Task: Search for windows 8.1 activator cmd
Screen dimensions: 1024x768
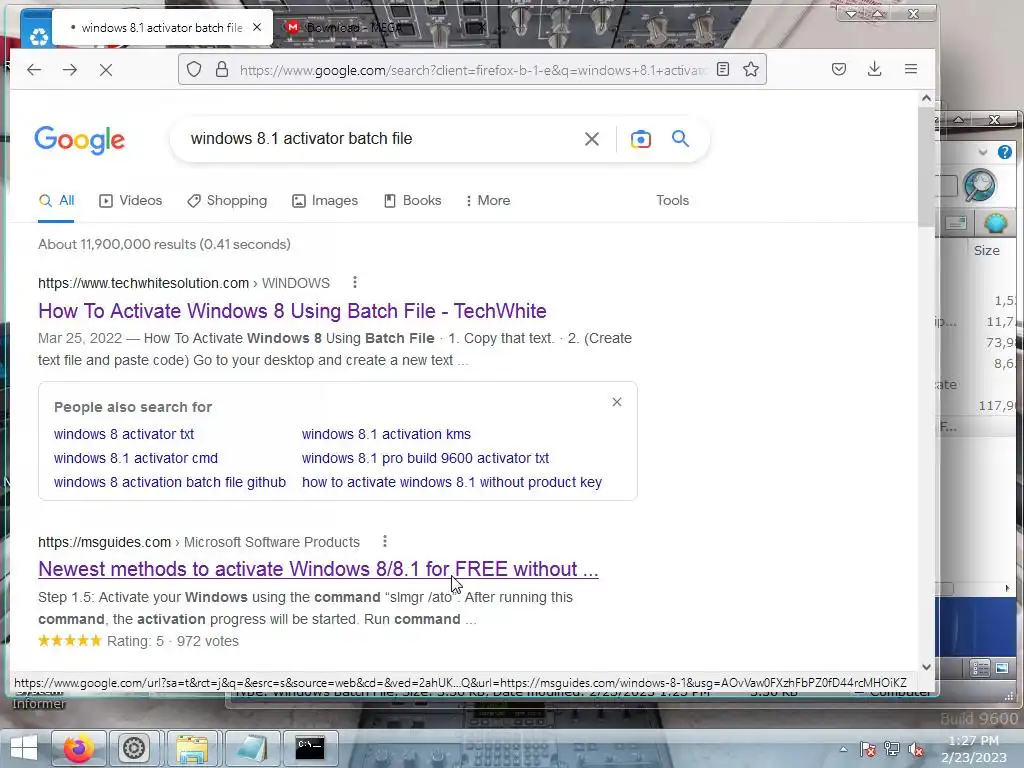Action: 136,458
